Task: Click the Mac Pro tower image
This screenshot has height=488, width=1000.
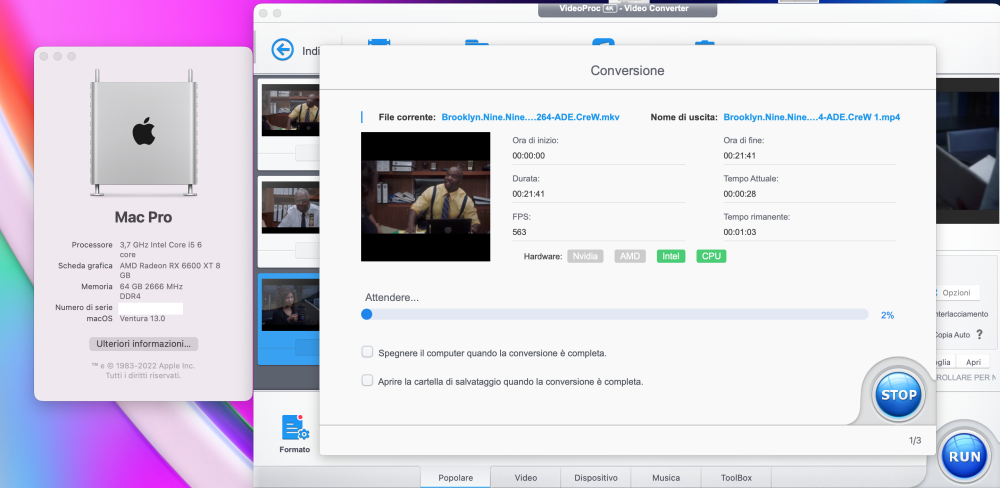Action: (x=143, y=133)
